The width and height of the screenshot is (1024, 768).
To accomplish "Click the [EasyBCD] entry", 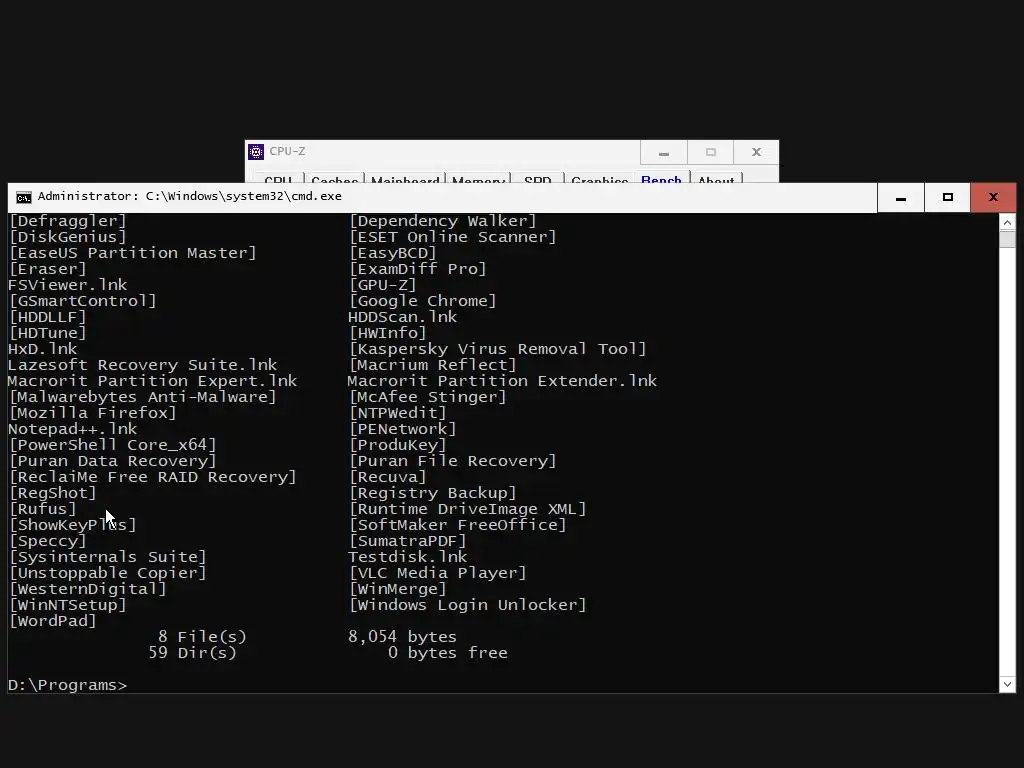I will (392, 253).
